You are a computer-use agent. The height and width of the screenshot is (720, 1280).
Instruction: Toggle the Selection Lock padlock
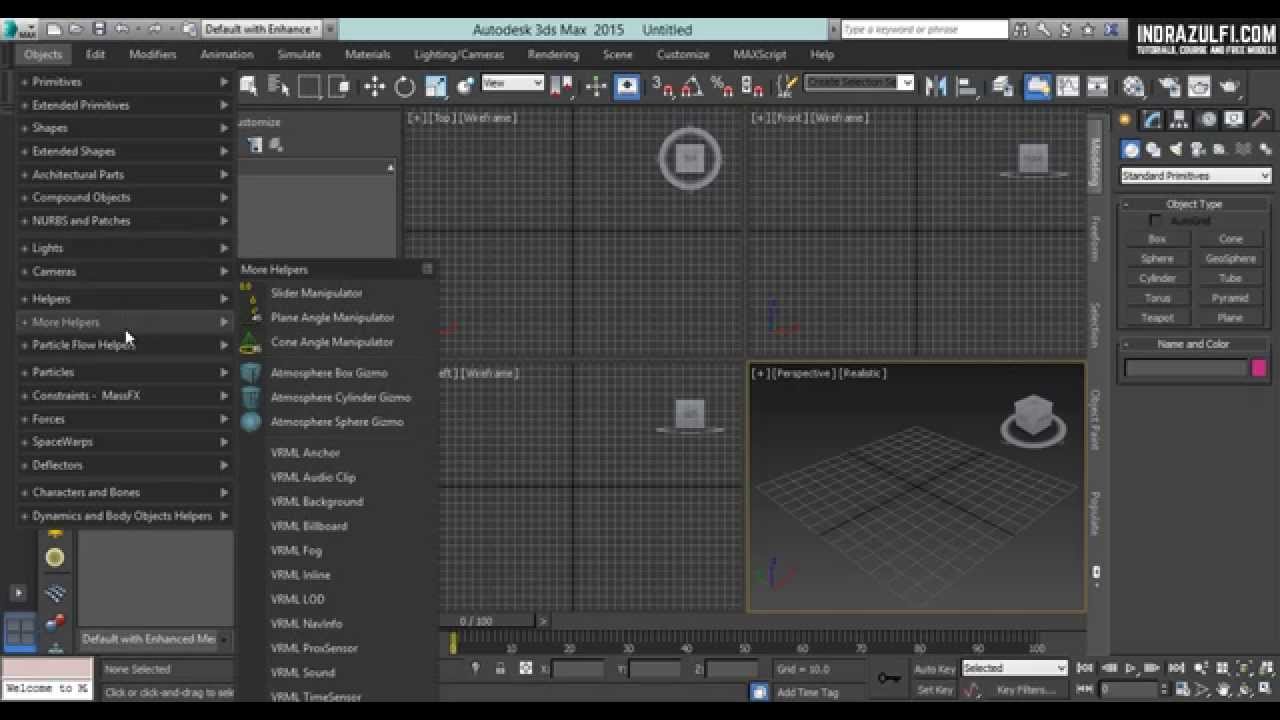point(500,668)
